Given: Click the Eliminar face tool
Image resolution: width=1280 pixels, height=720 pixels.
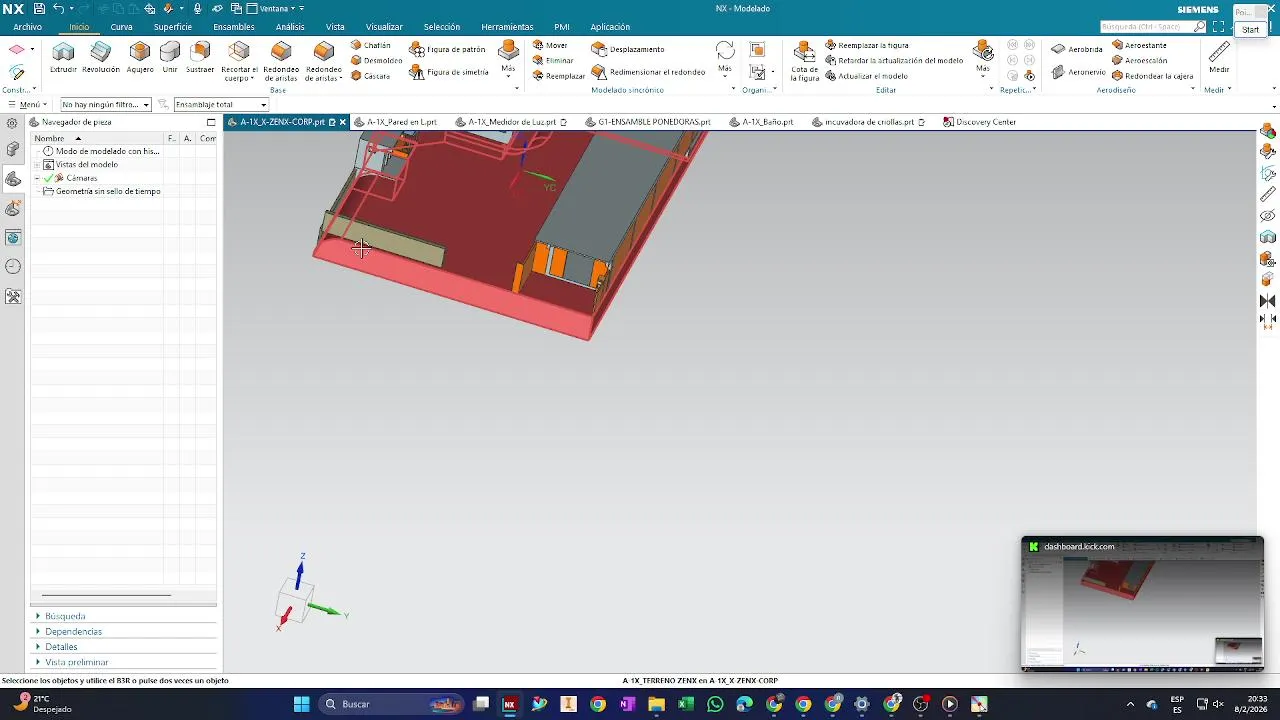Looking at the screenshot, I should [553, 60].
